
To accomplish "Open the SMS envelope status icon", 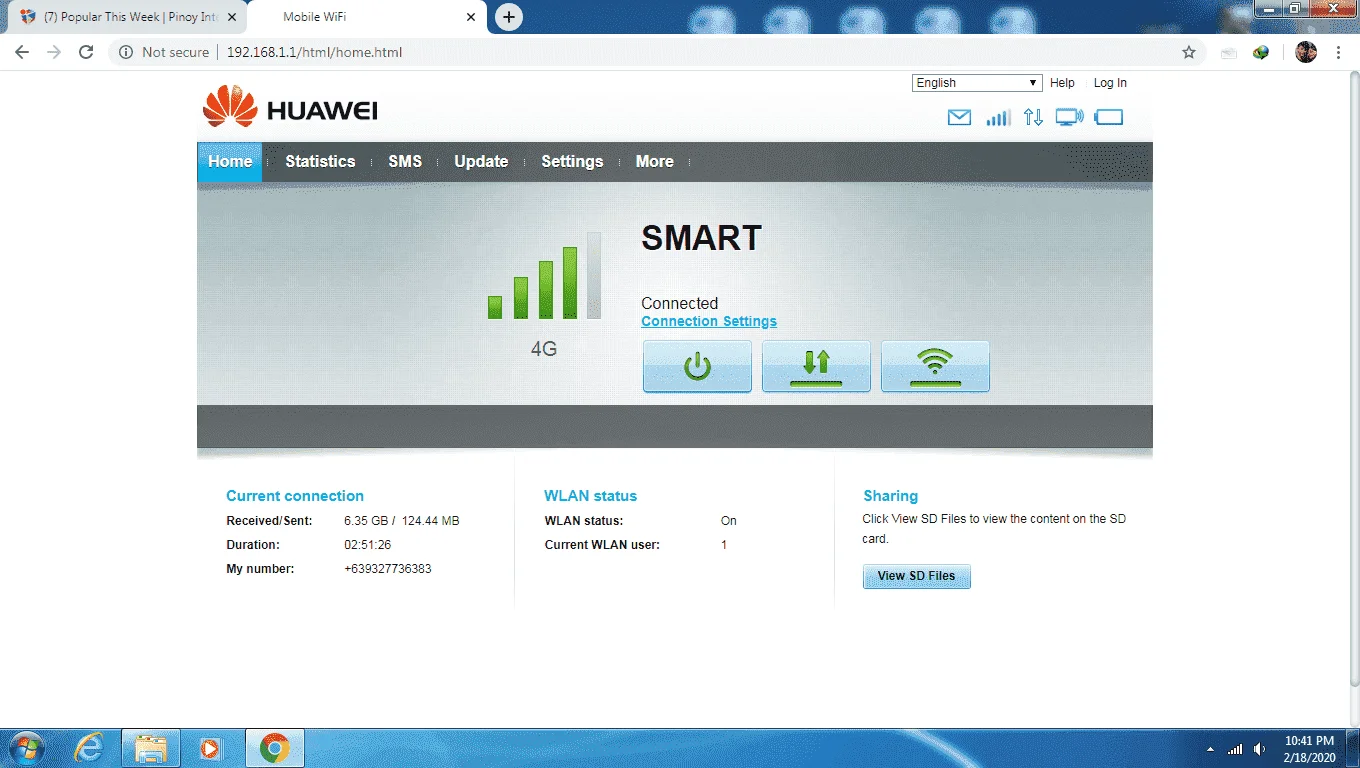I will pyautogui.click(x=959, y=117).
